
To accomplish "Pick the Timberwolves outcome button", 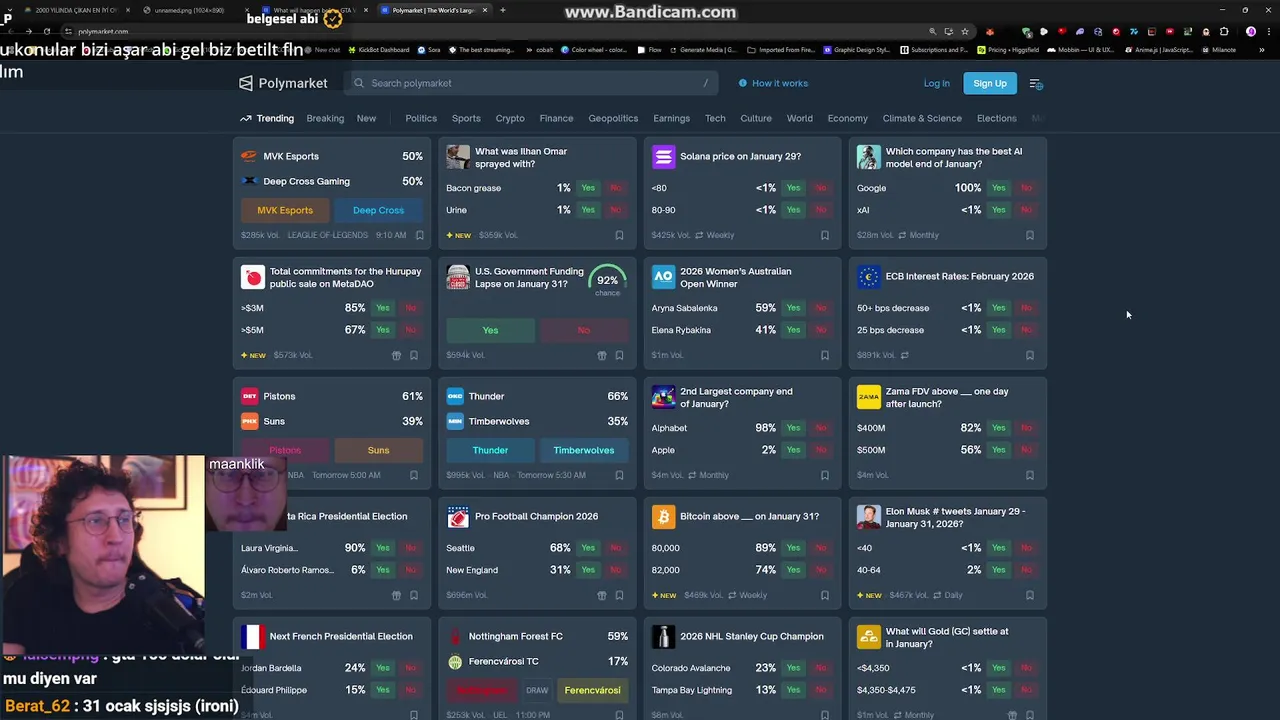I will pyautogui.click(x=584, y=450).
